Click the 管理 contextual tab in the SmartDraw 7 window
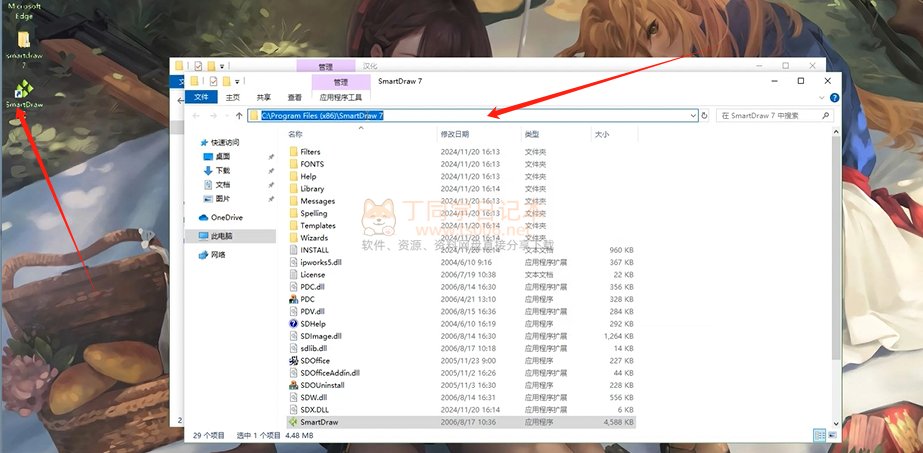The image size is (923, 453). tap(341, 82)
